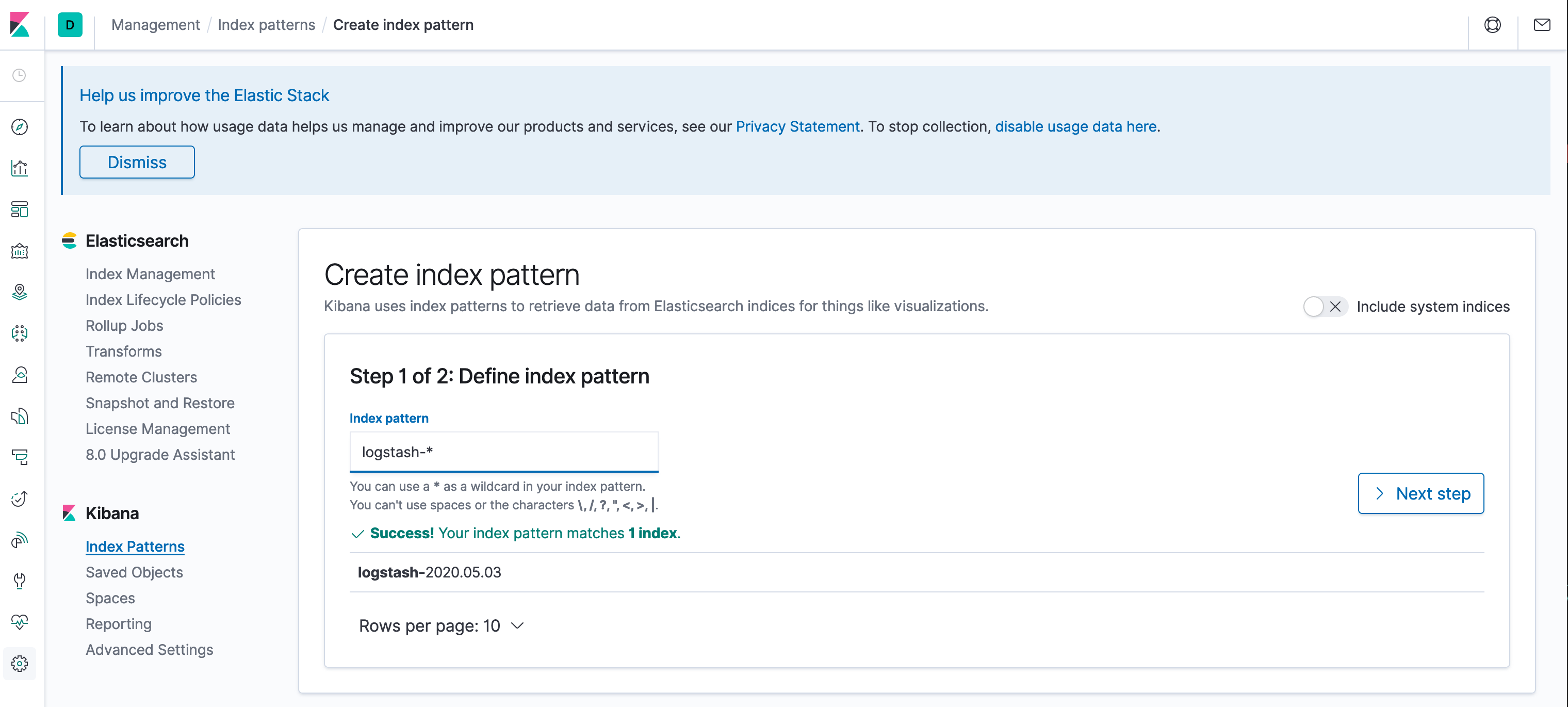Viewport: 1568px width, 707px height.
Task: Open Visualize chart icon in sidebar
Action: (x=20, y=168)
